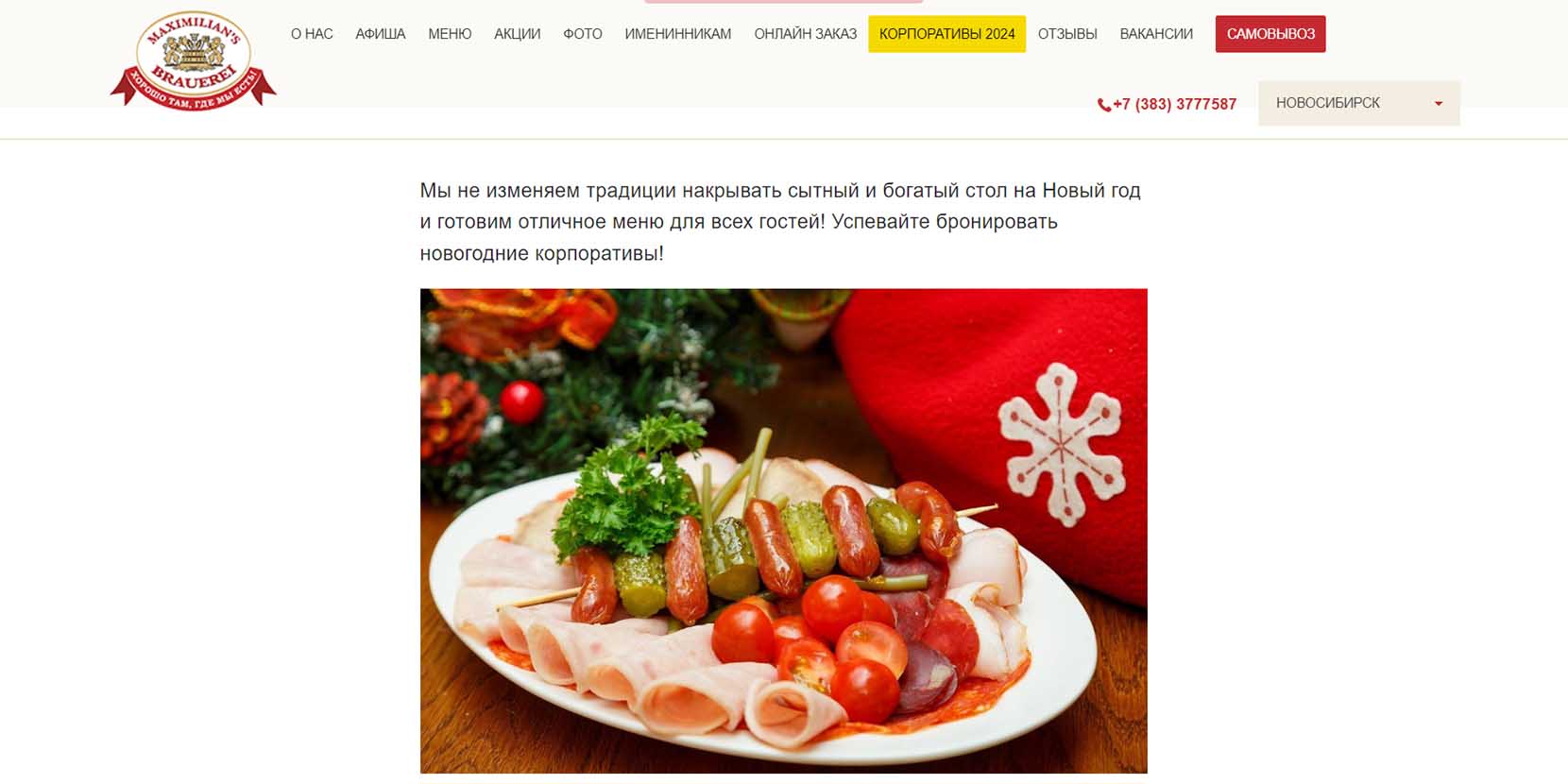The width and height of the screenshot is (1568, 784).
Task: Open the ВАКАНСИИ page
Action: pyautogui.click(x=1156, y=34)
